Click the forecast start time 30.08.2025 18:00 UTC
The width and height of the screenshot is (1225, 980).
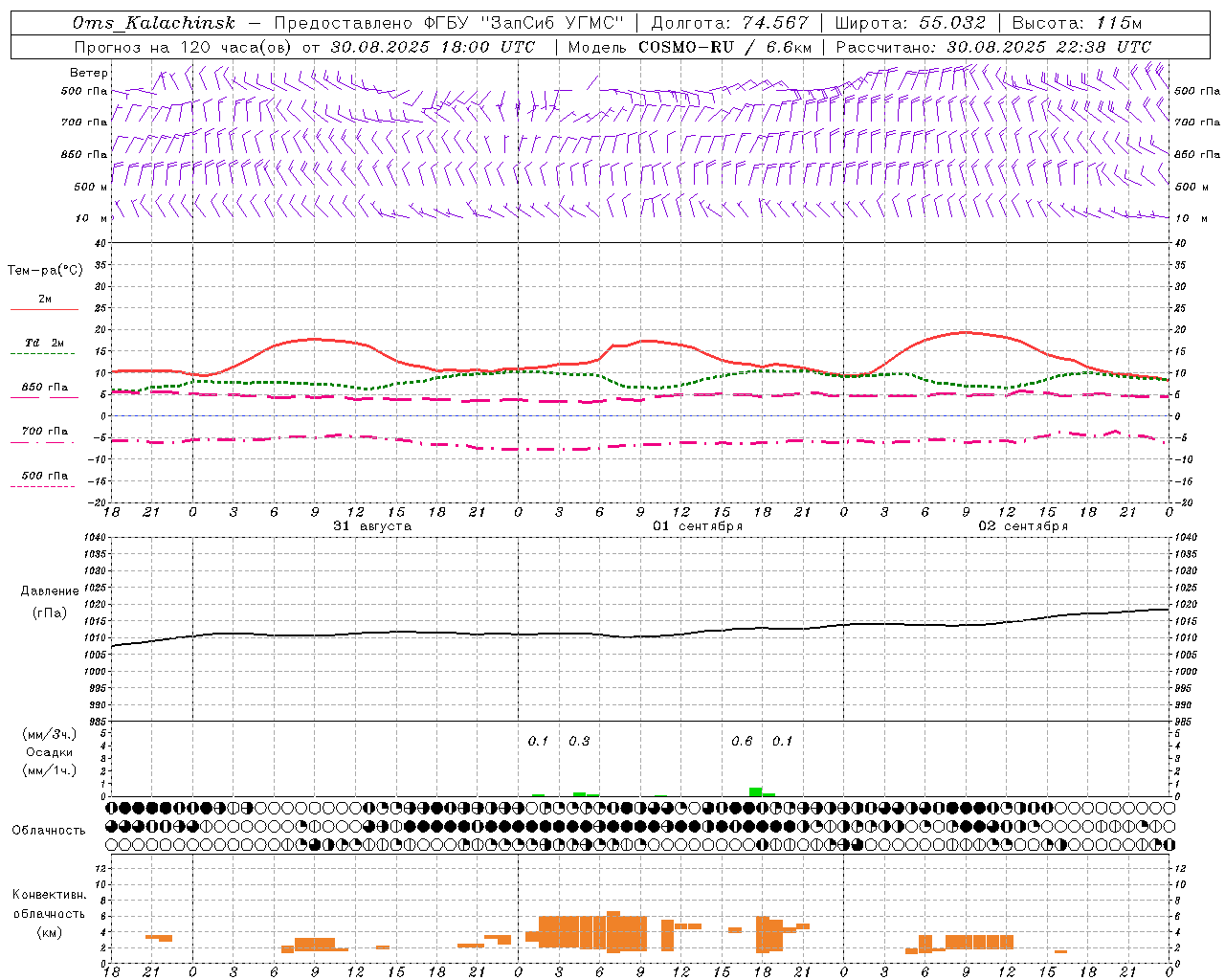[433, 47]
